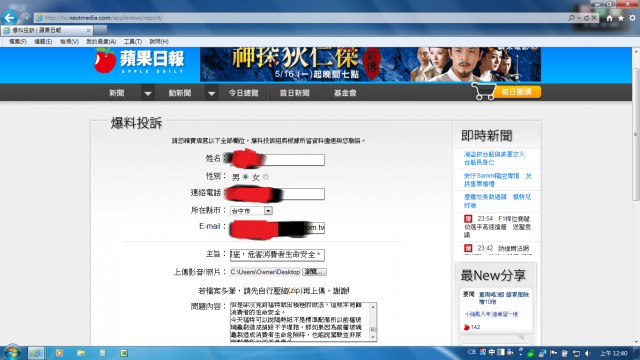640x360 pixels.
Task: Click the 問題內容 textarea scrollbar
Action: (373, 322)
